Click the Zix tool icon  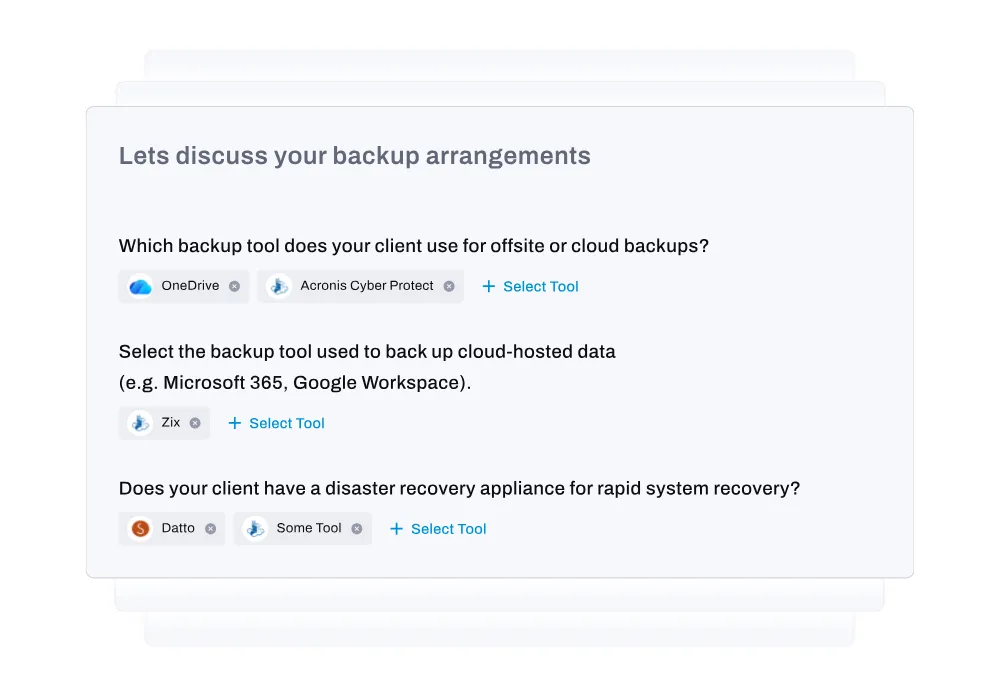click(x=139, y=422)
